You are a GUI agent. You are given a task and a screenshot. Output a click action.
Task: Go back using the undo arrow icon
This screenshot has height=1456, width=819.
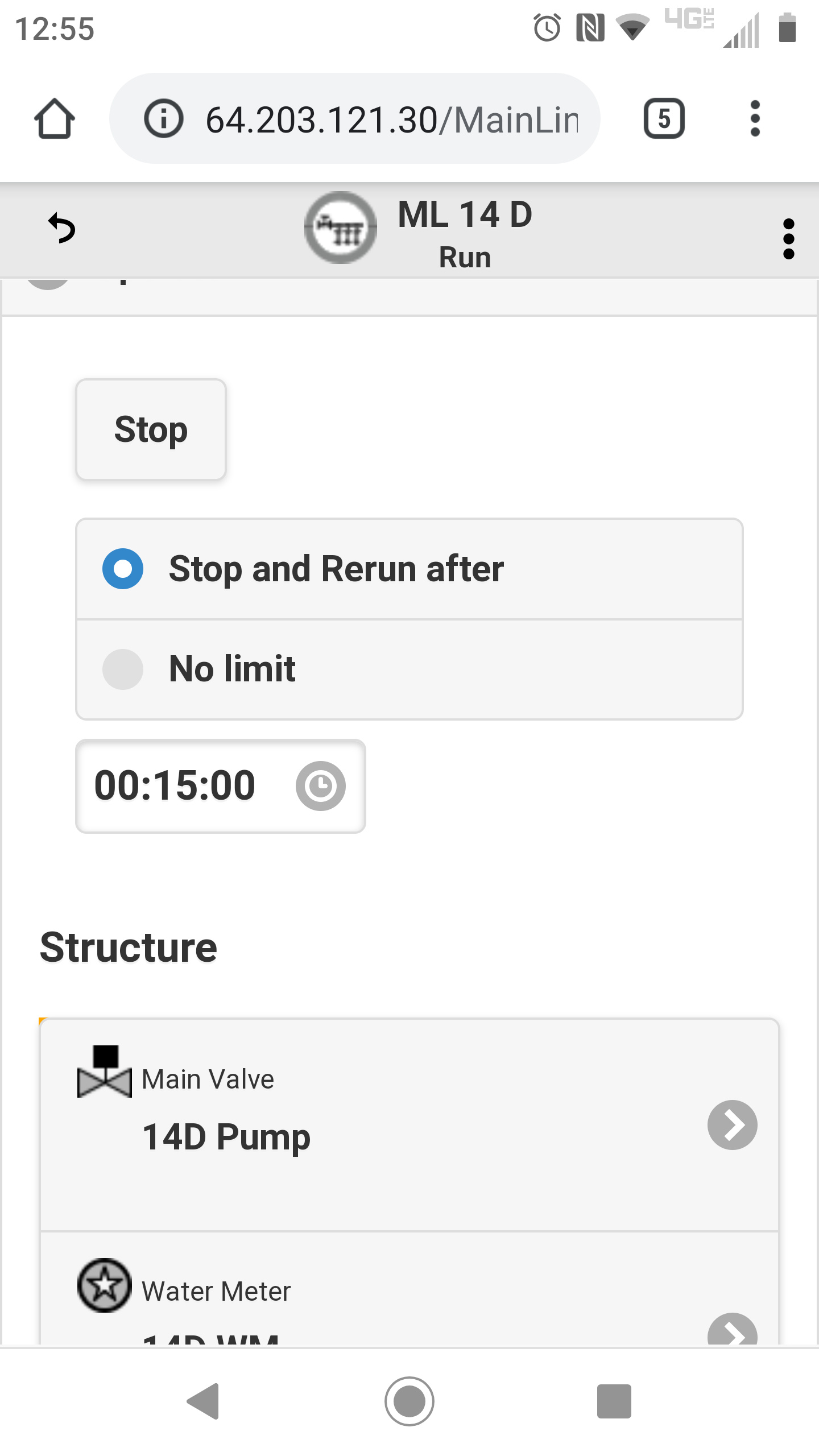[61, 229]
